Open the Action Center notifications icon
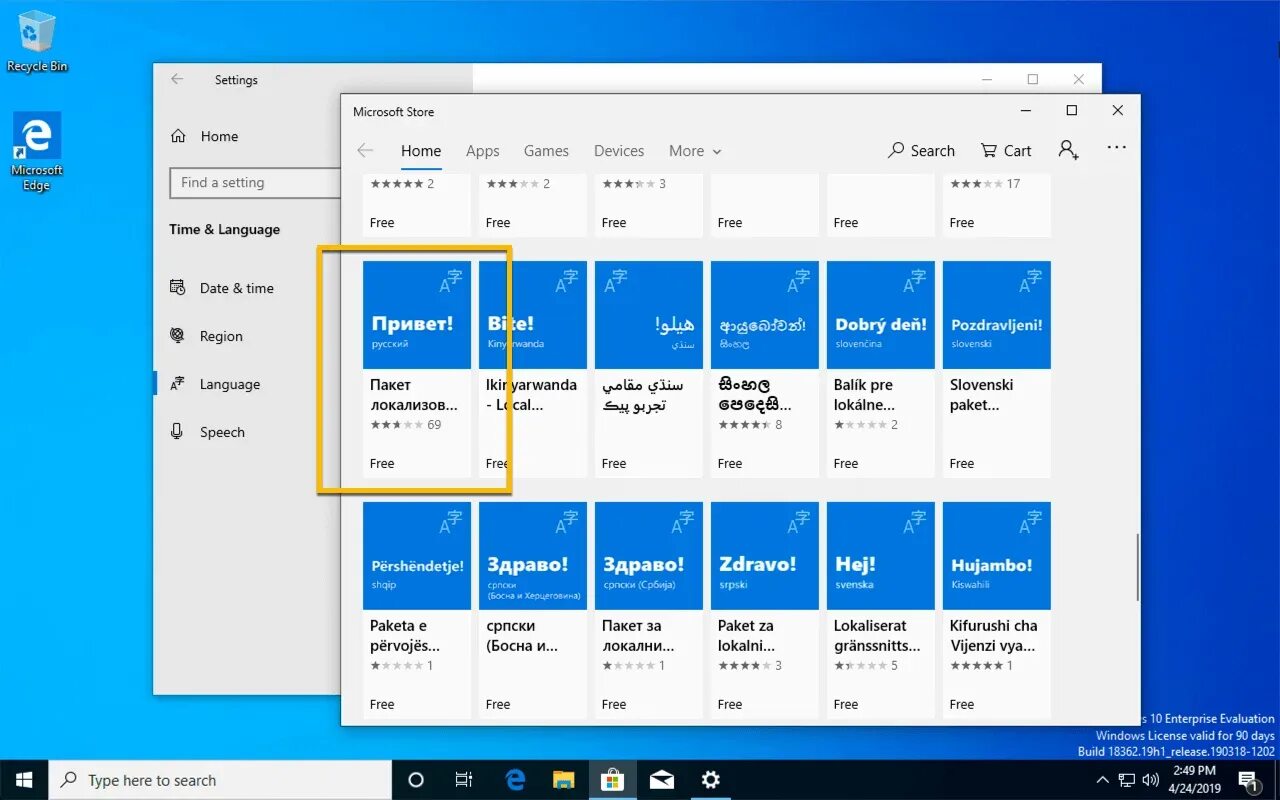Image resolution: width=1280 pixels, height=800 pixels. [1249, 780]
